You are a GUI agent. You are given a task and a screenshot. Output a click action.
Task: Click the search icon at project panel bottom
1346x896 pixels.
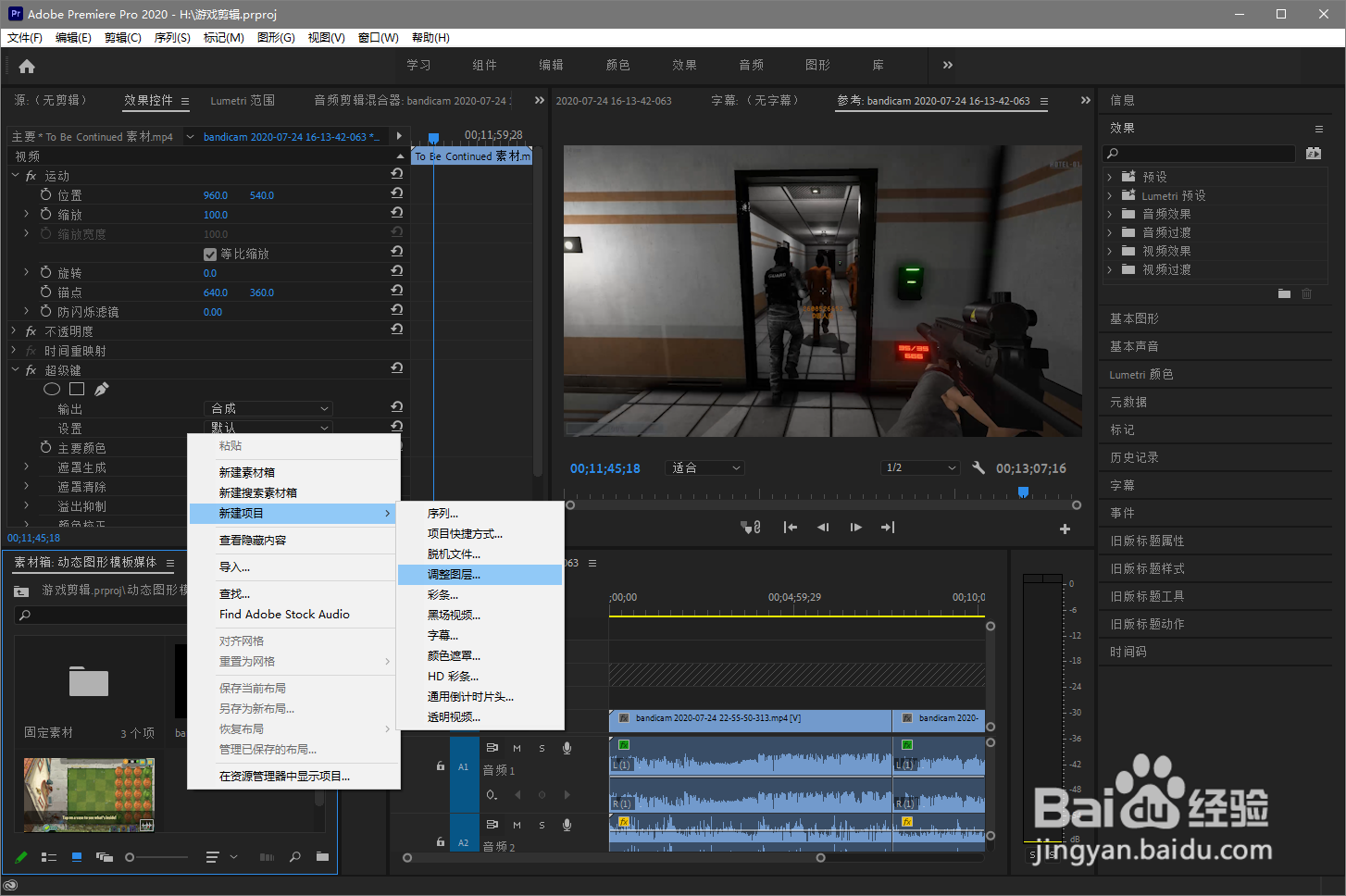point(294,857)
